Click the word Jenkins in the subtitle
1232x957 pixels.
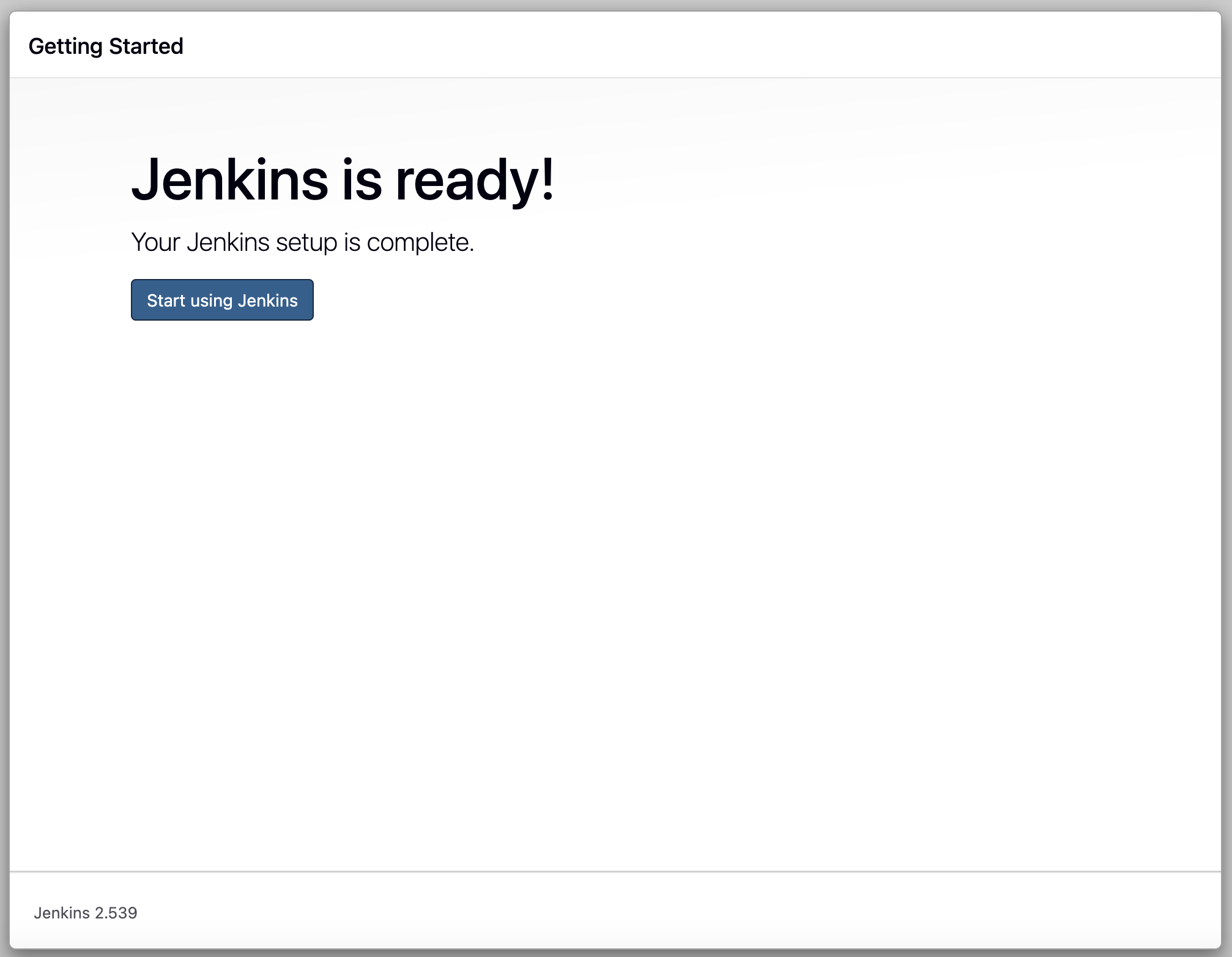(x=228, y=242)
